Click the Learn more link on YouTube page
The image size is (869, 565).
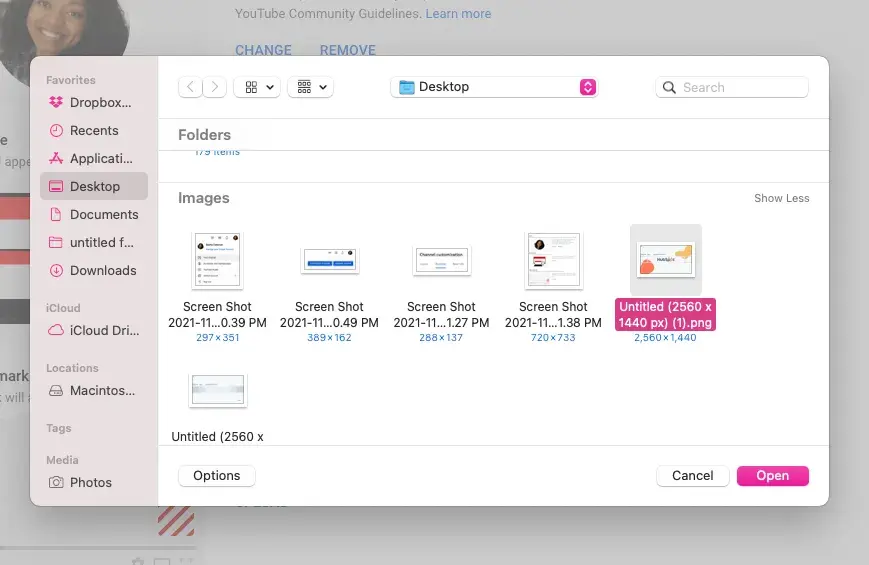tap(458, 14)
